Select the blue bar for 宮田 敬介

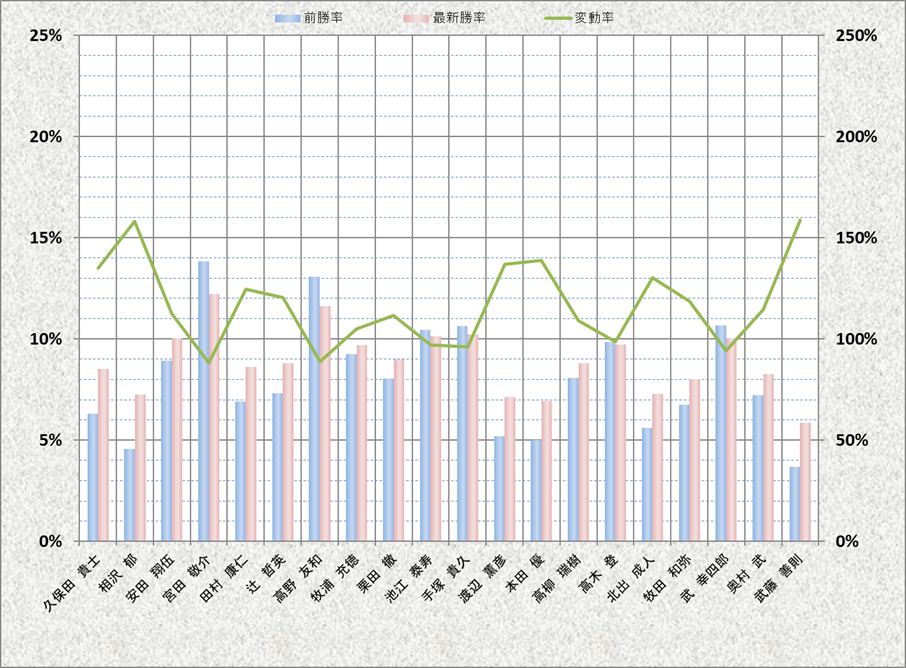[x=204, y=400]
